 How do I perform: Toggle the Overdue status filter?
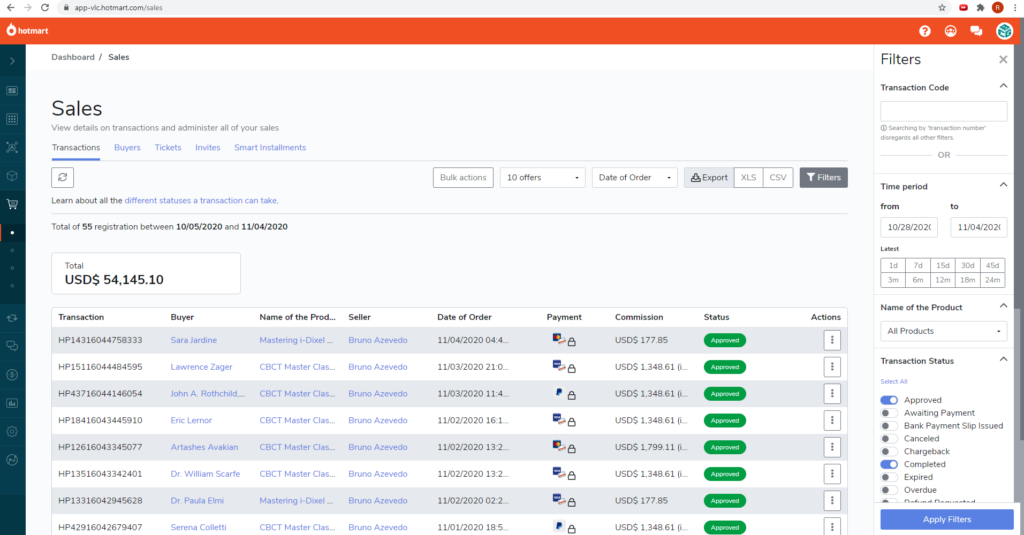tap(889, 490)
